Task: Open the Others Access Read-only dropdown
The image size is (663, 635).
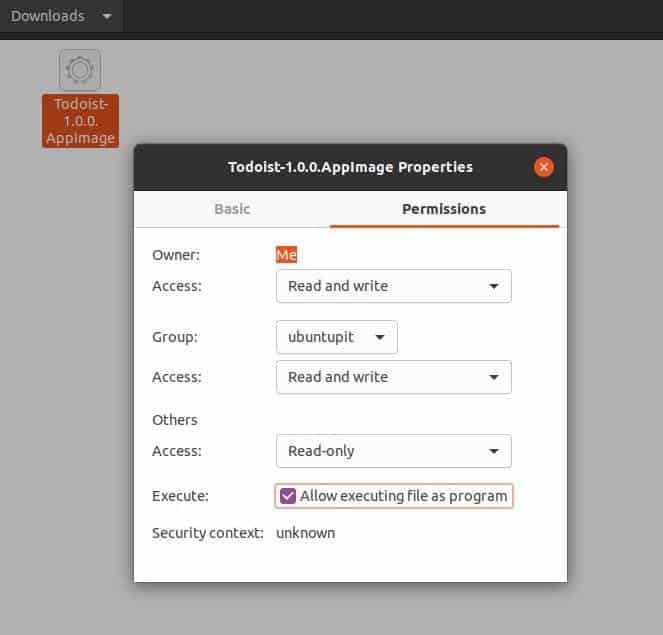Action: pos(394,451)
